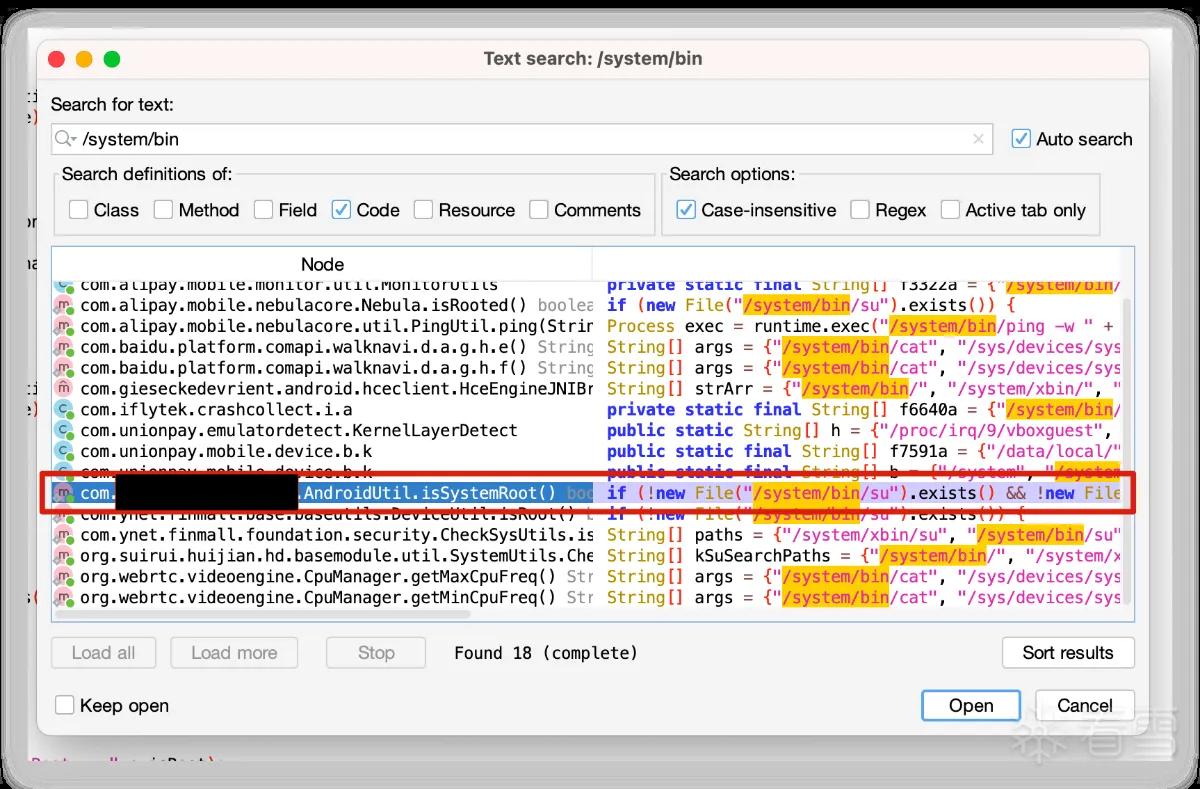Disable the Auto search checkbox
The width and height of the screenshot is (1200, 789).
pyautogui.click(x=1021, y=139)
